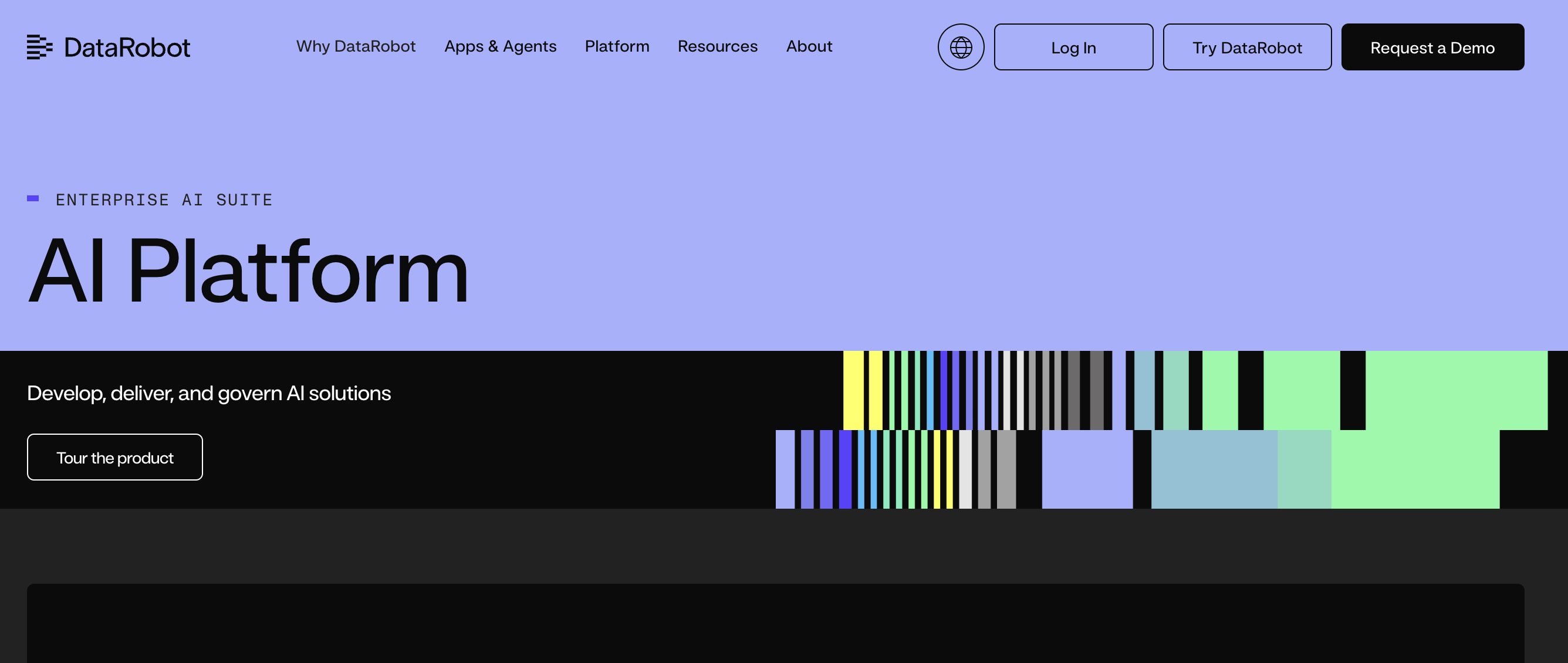1568x663 pixels.
Task: Click the Try DataRobot button
Action: (1247, 47)
